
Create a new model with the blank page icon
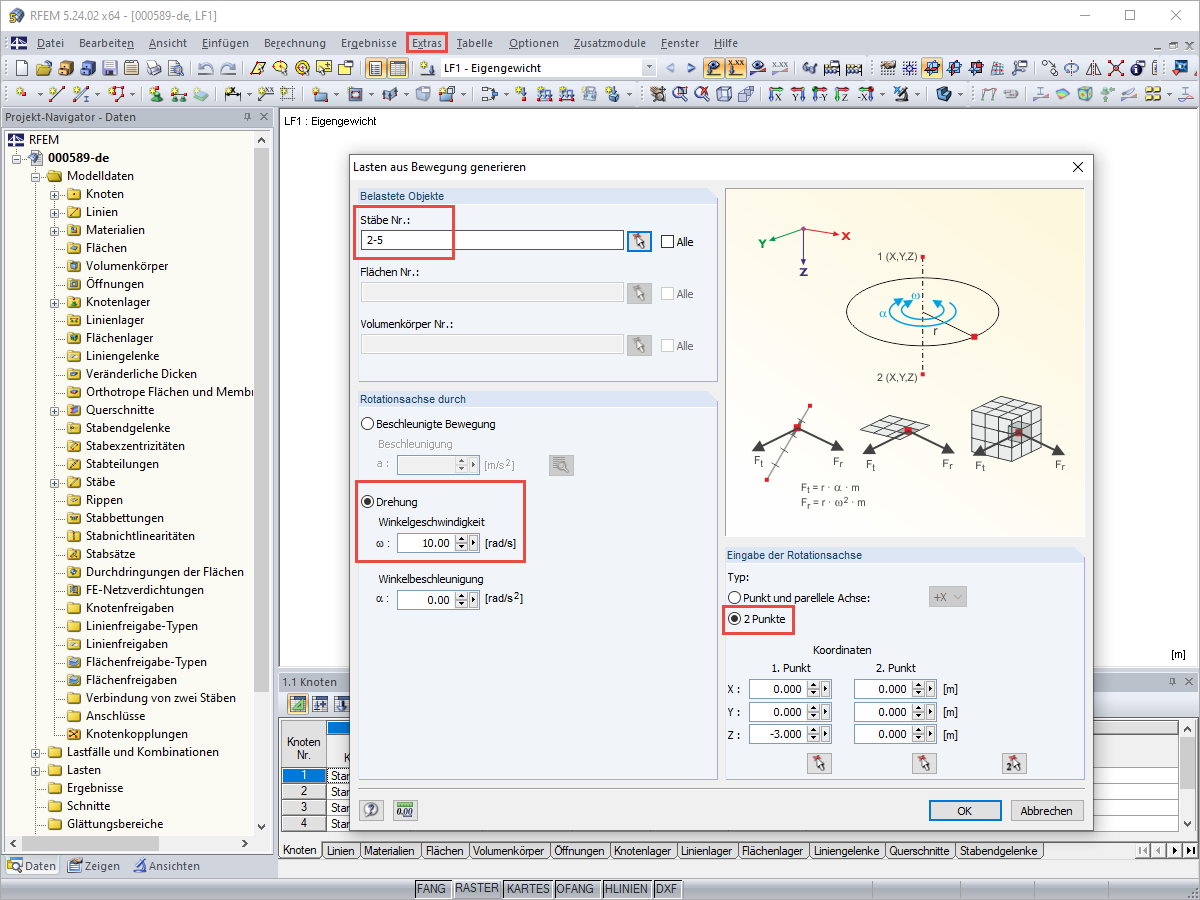22,68
